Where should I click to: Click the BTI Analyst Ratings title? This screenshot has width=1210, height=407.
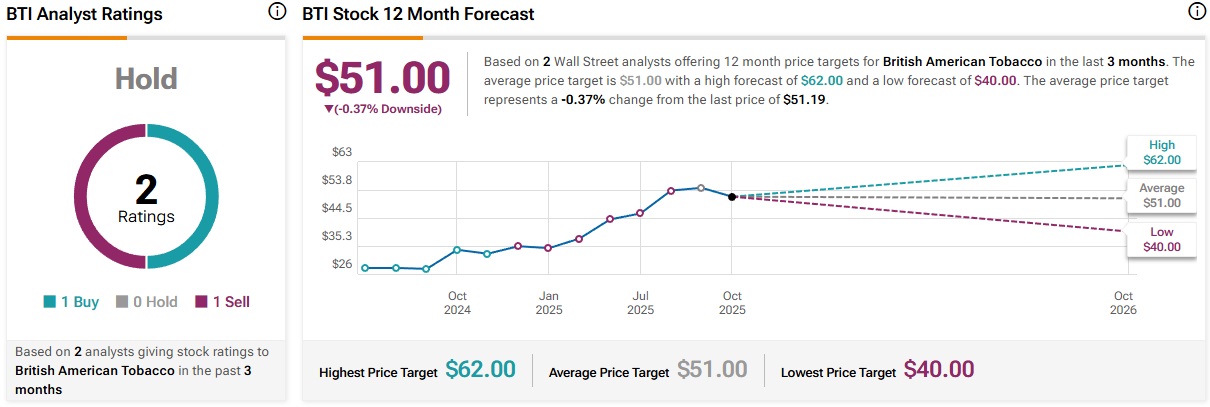pos(84,14)
